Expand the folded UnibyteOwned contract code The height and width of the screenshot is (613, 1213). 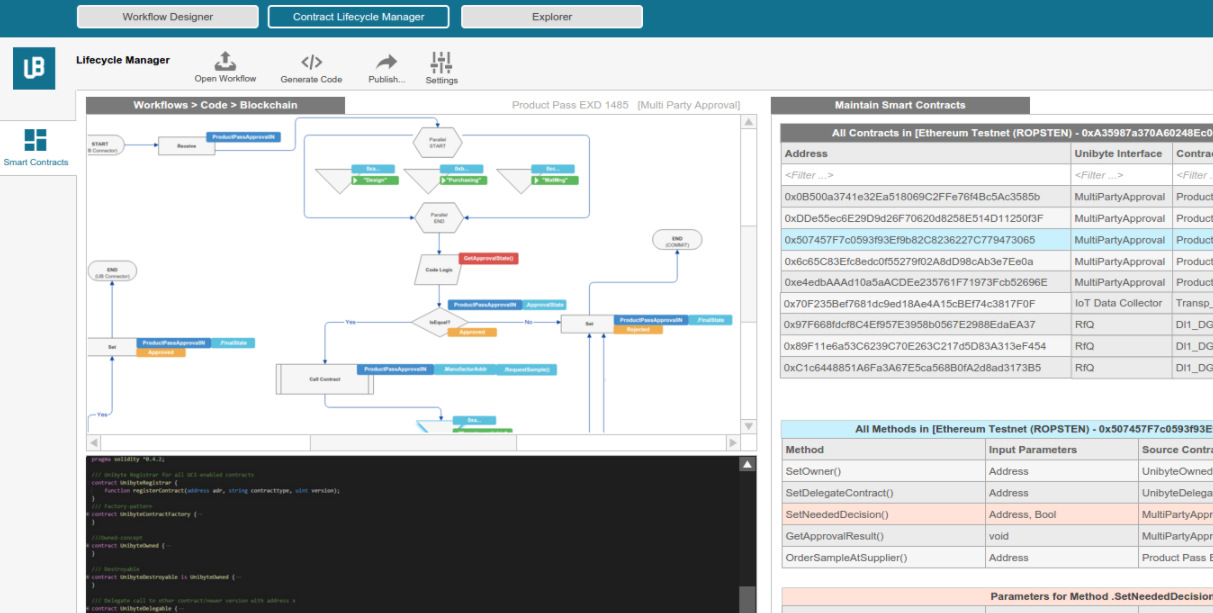[x=88, y=546]
